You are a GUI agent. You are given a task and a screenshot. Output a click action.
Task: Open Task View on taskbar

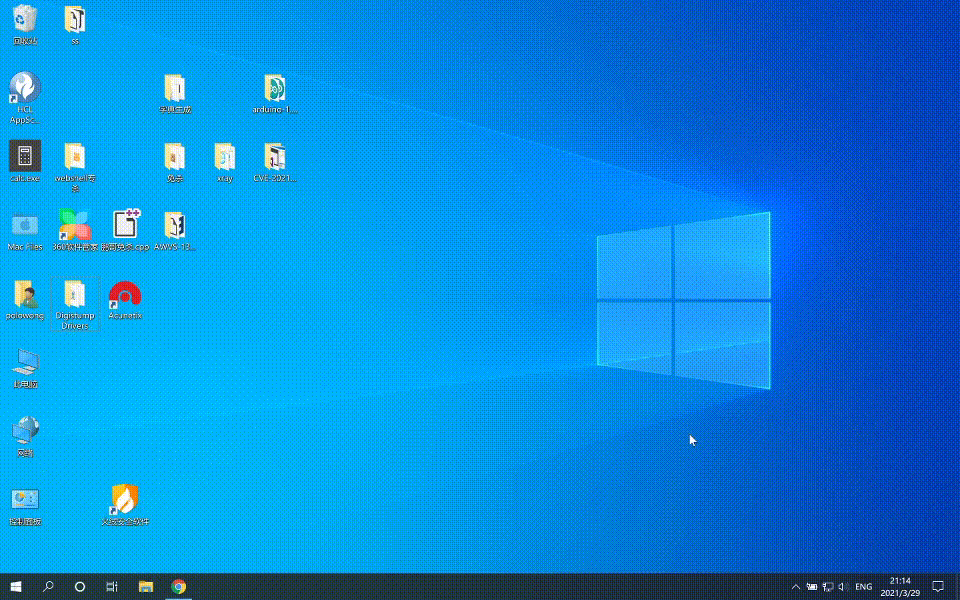pos(111,587)
